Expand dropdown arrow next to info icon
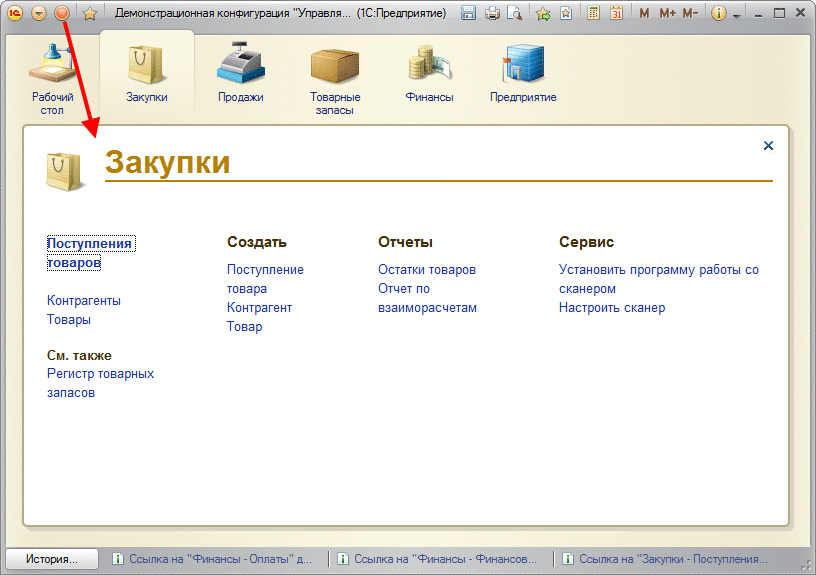The height and width of the screenshot is (575, 816). 736,16
